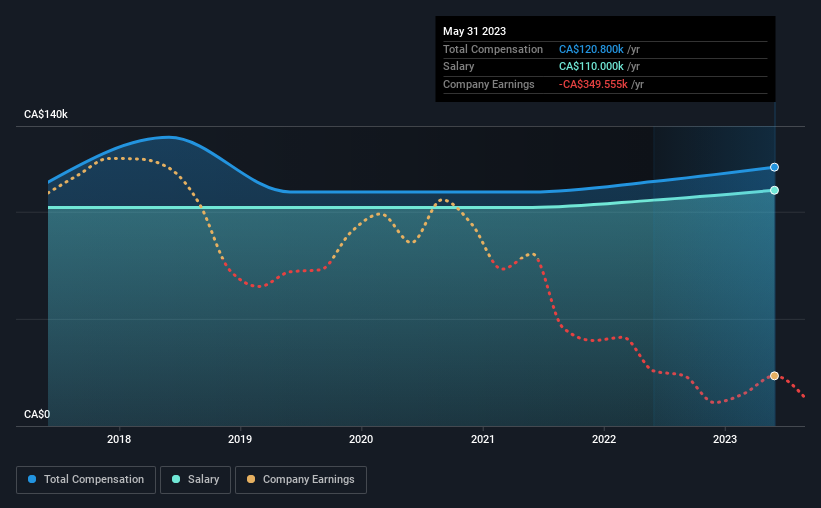
Task: Click the tooltip's Company Earnings row label
Action: click(x=489, y=84)
